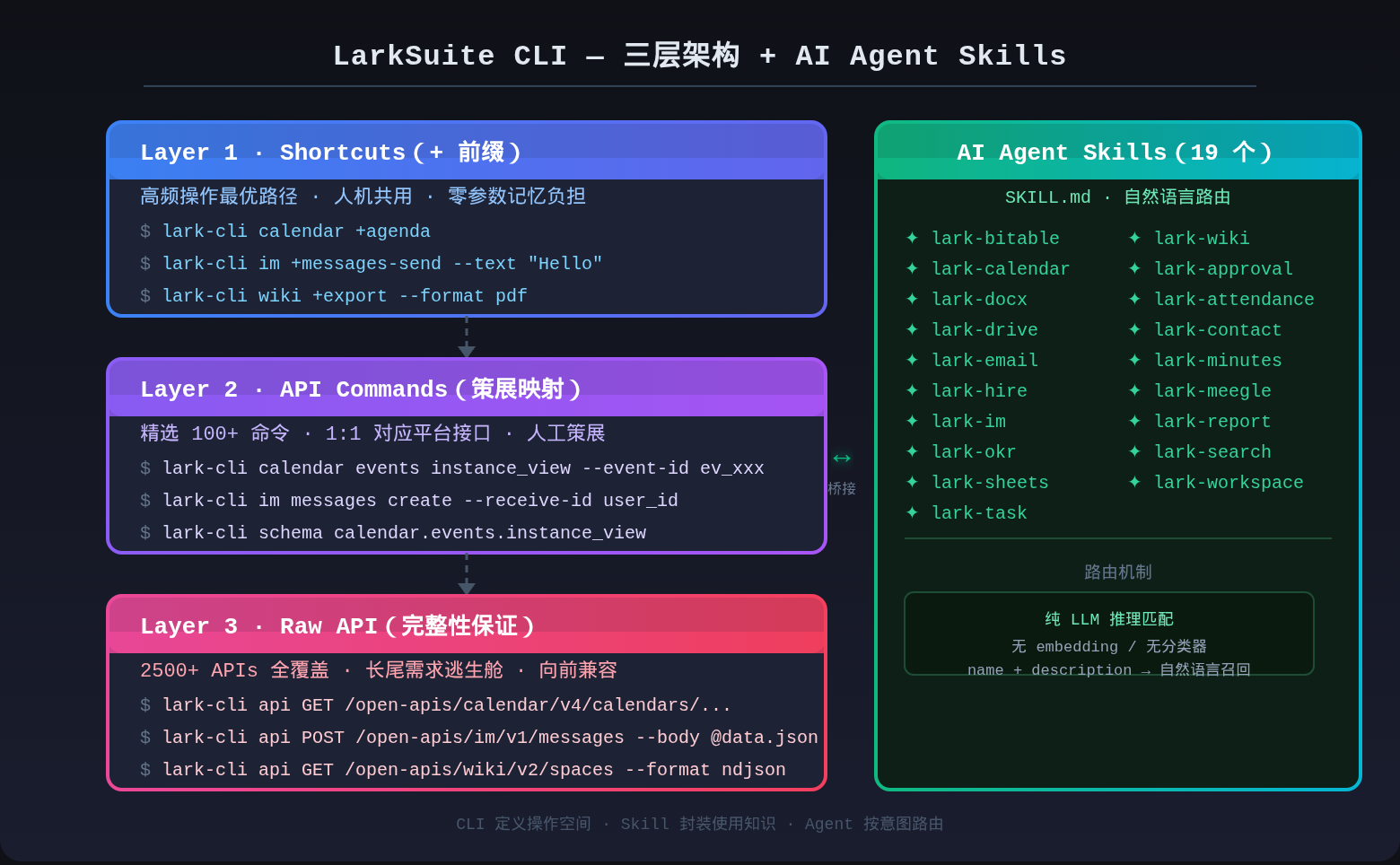Select the lark-minutes skill name
This screenshot has width=1400, height=865.
1218,361
